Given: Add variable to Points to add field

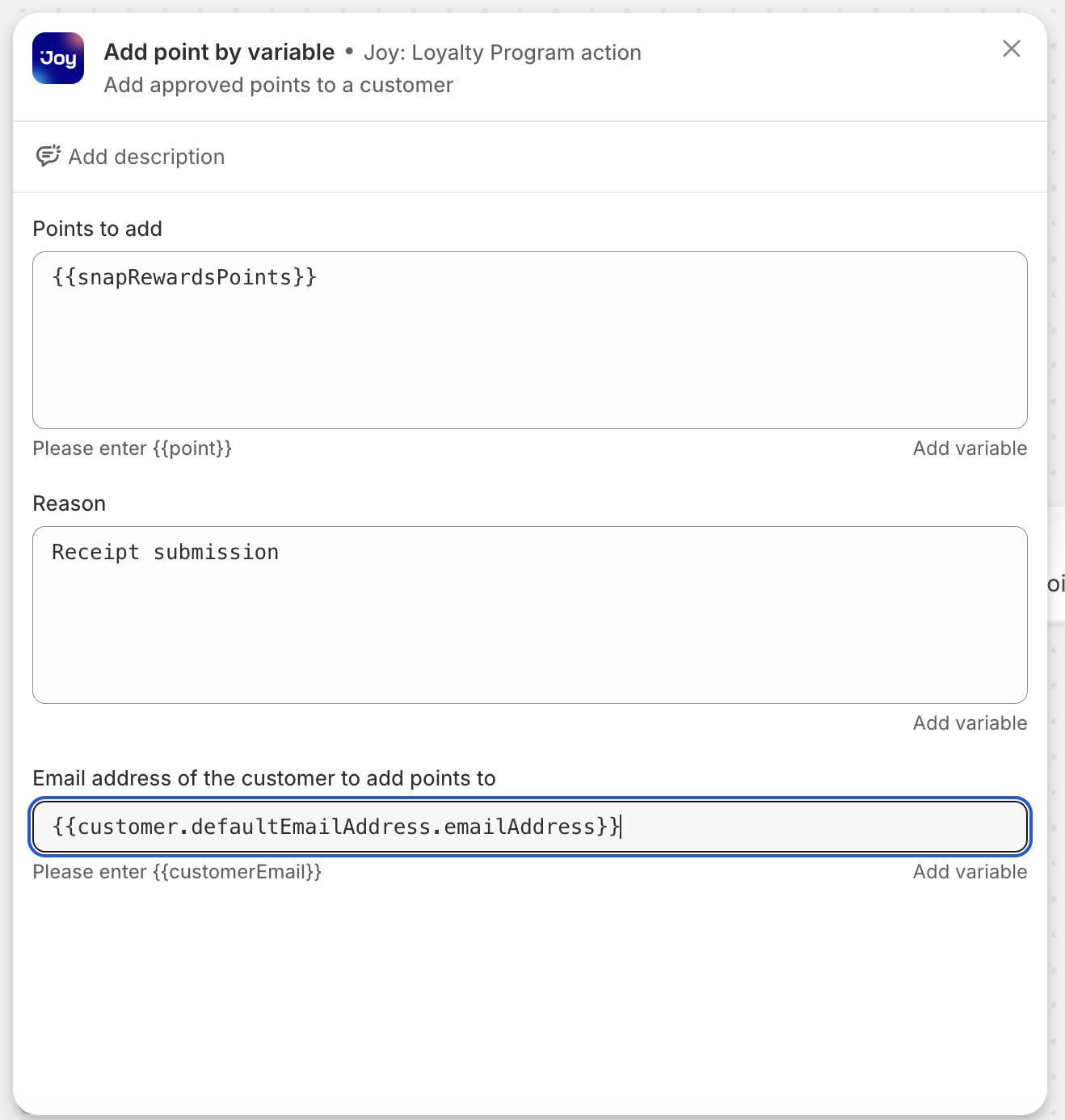Looking at the screenshot, I should (970, 448).
